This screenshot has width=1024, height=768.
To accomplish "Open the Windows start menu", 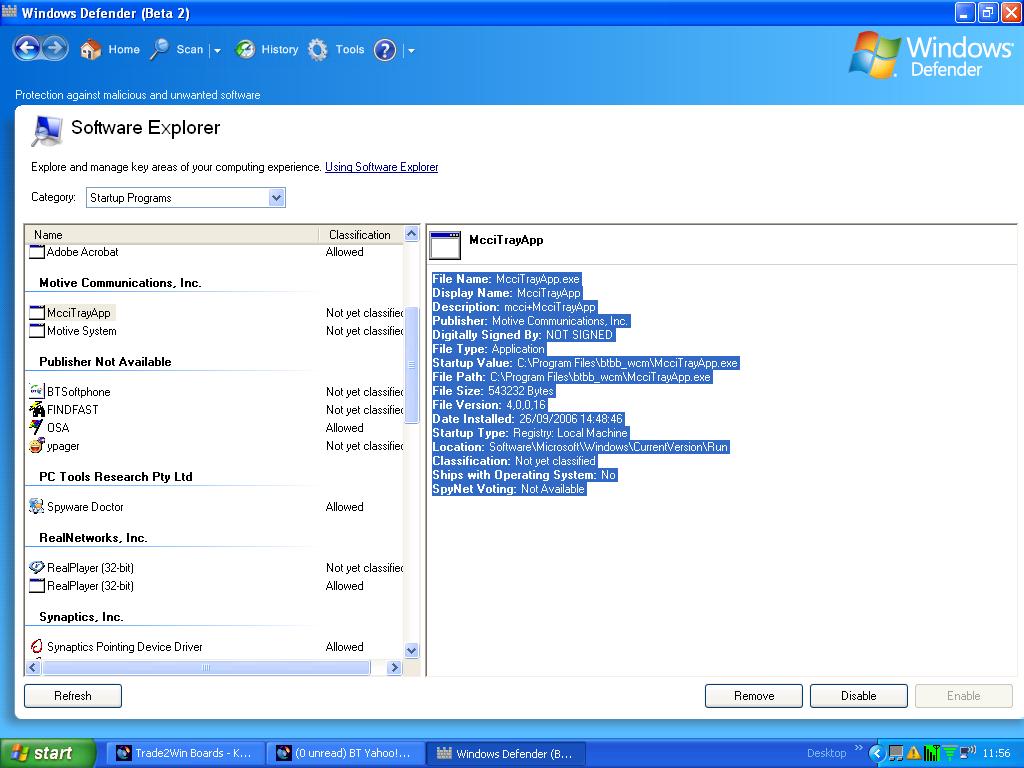I will point(48,753).
